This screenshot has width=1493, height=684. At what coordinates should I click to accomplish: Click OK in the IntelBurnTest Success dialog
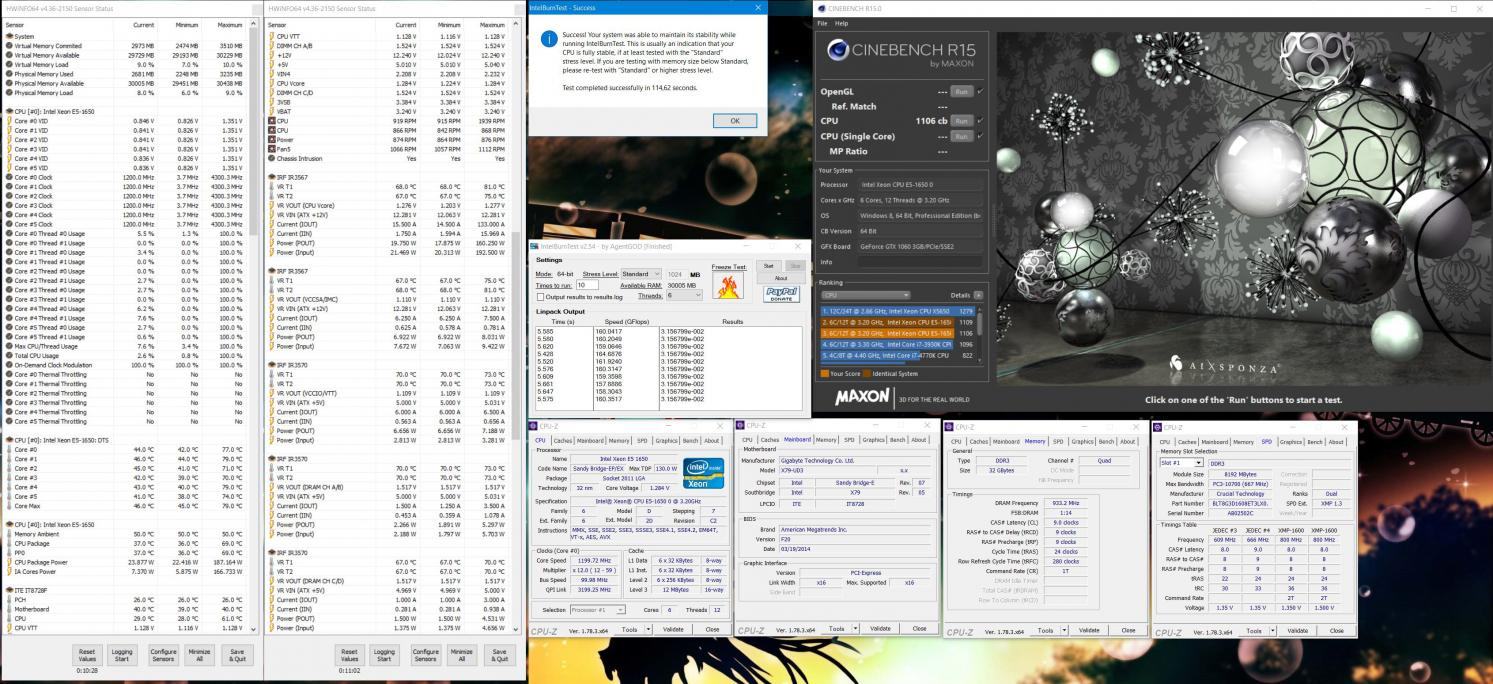(734, 120)
